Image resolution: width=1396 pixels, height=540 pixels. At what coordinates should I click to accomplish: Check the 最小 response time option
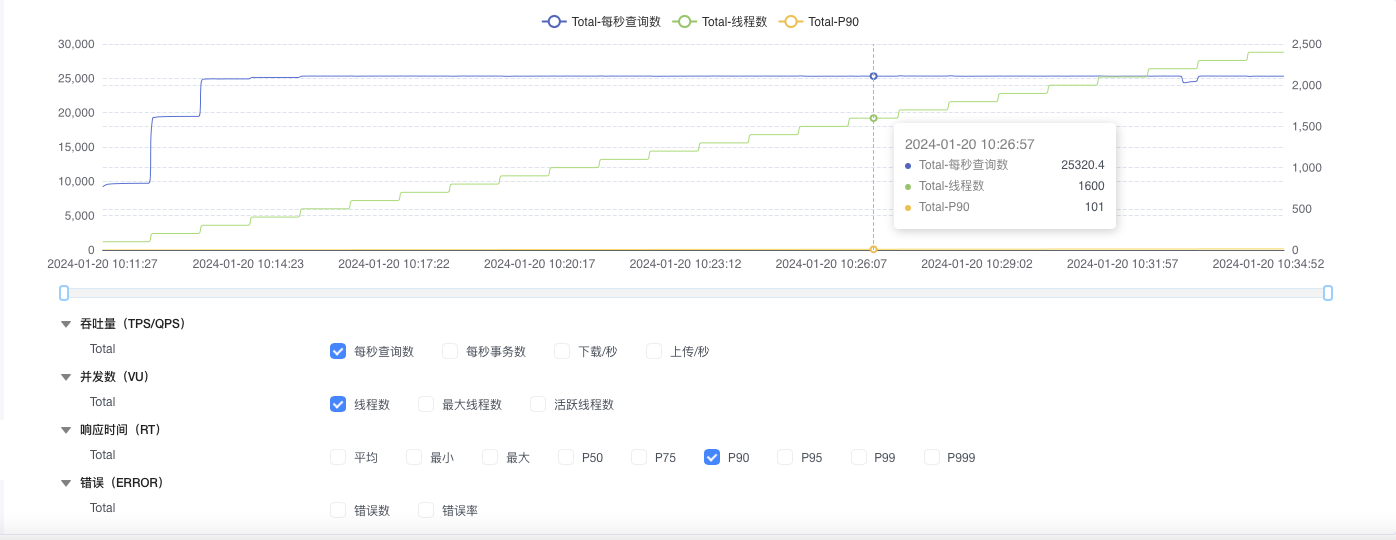(414, 457)
